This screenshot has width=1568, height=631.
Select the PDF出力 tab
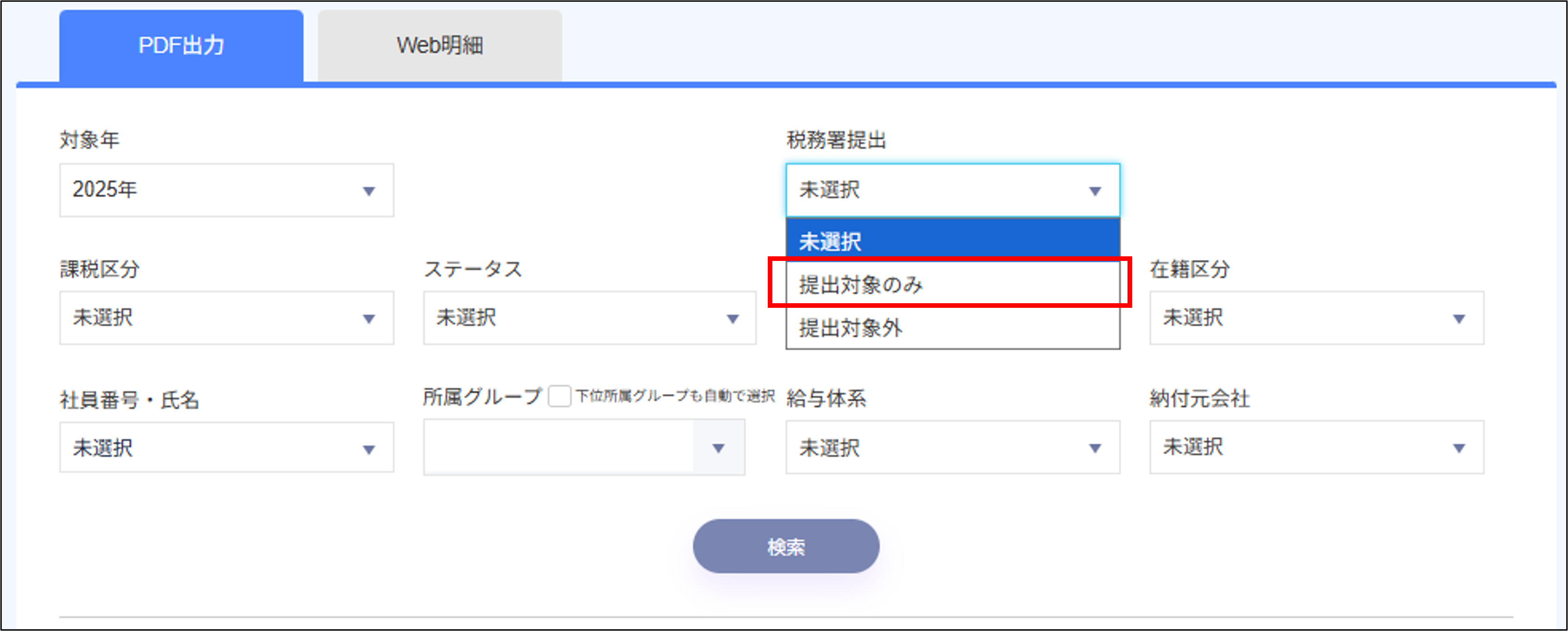[x=180, y=43]
